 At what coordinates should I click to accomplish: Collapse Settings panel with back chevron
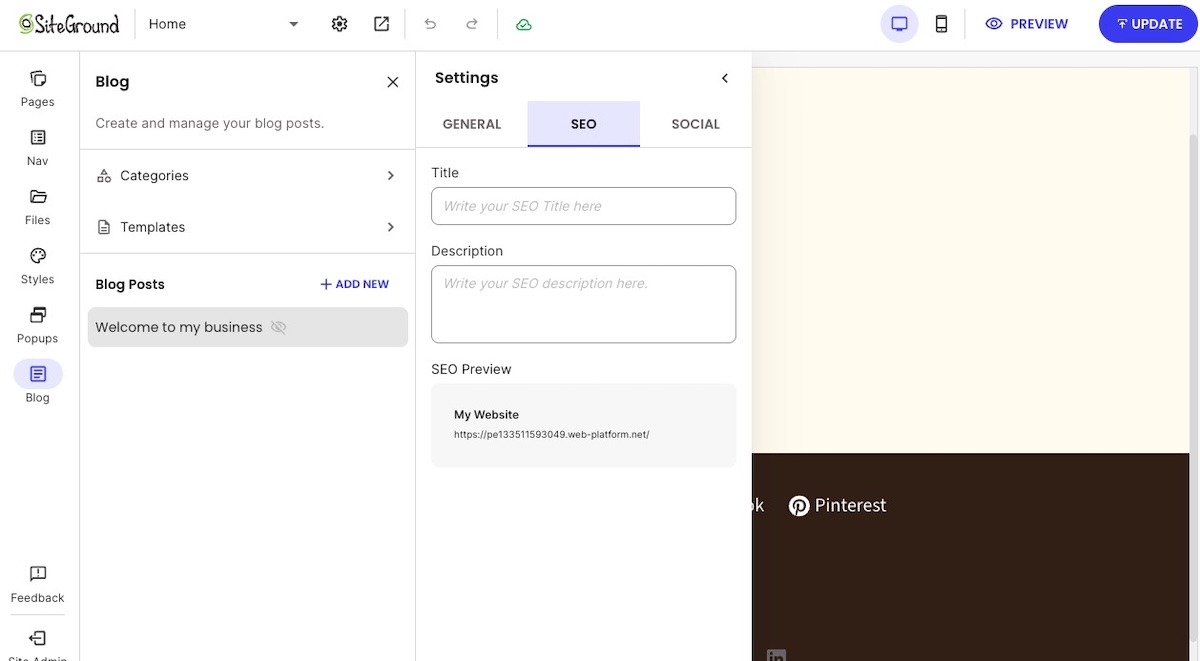(x=725, y=78)
